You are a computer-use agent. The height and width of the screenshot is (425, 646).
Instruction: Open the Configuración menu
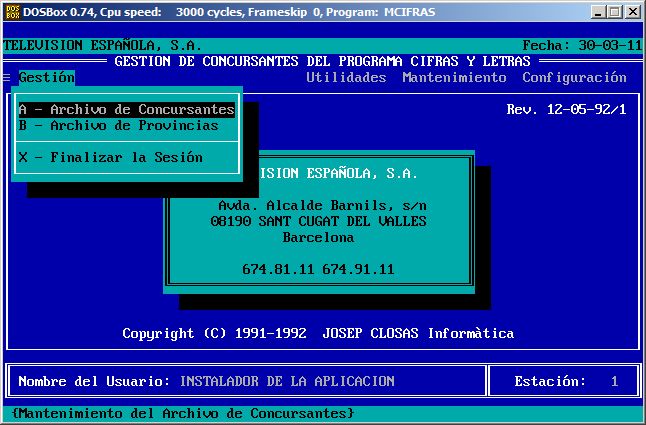[574, 78]
